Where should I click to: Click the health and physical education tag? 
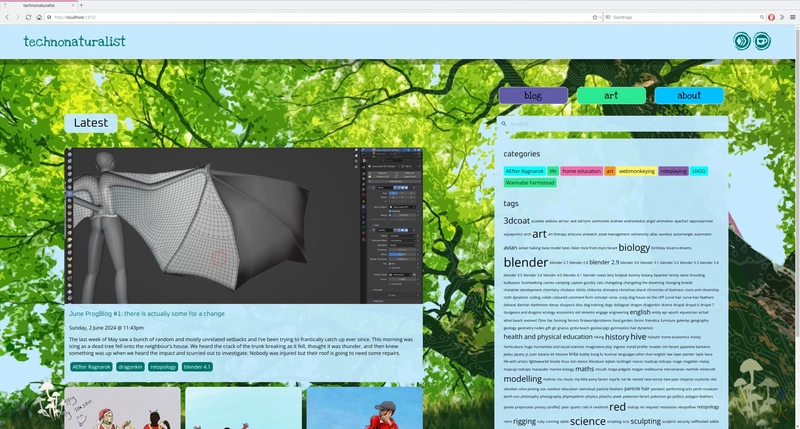pyautogui.click(x=548, y=337)
